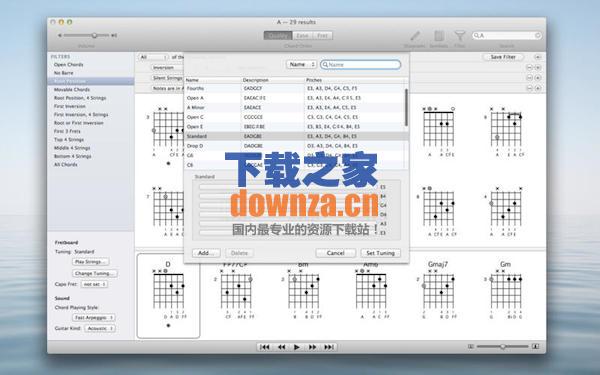600x375 pixels.
Task: Select the Top 4 Strings filter
Action: (x=69, y=140)
